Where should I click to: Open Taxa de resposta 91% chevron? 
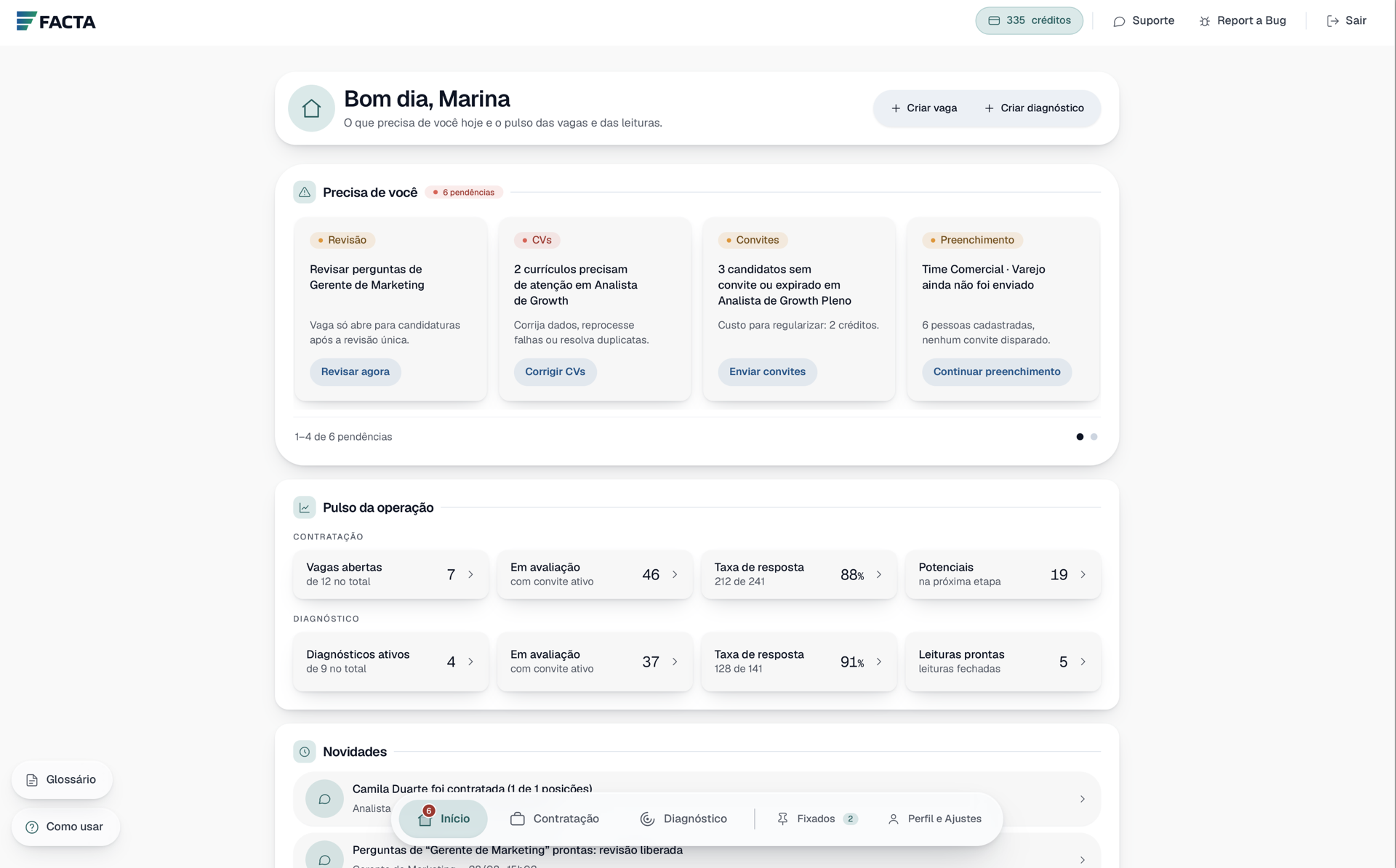pos(879,662)
